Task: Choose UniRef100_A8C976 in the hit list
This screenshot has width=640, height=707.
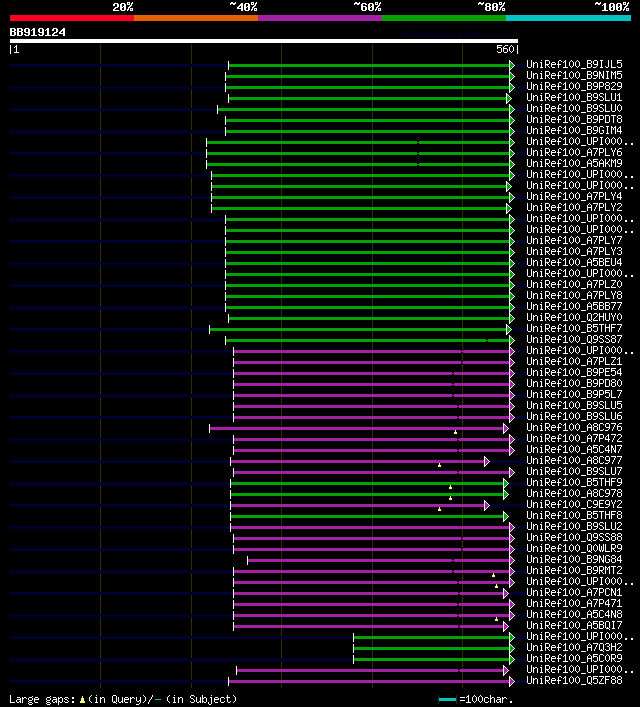Action: (x=574, y=427)
